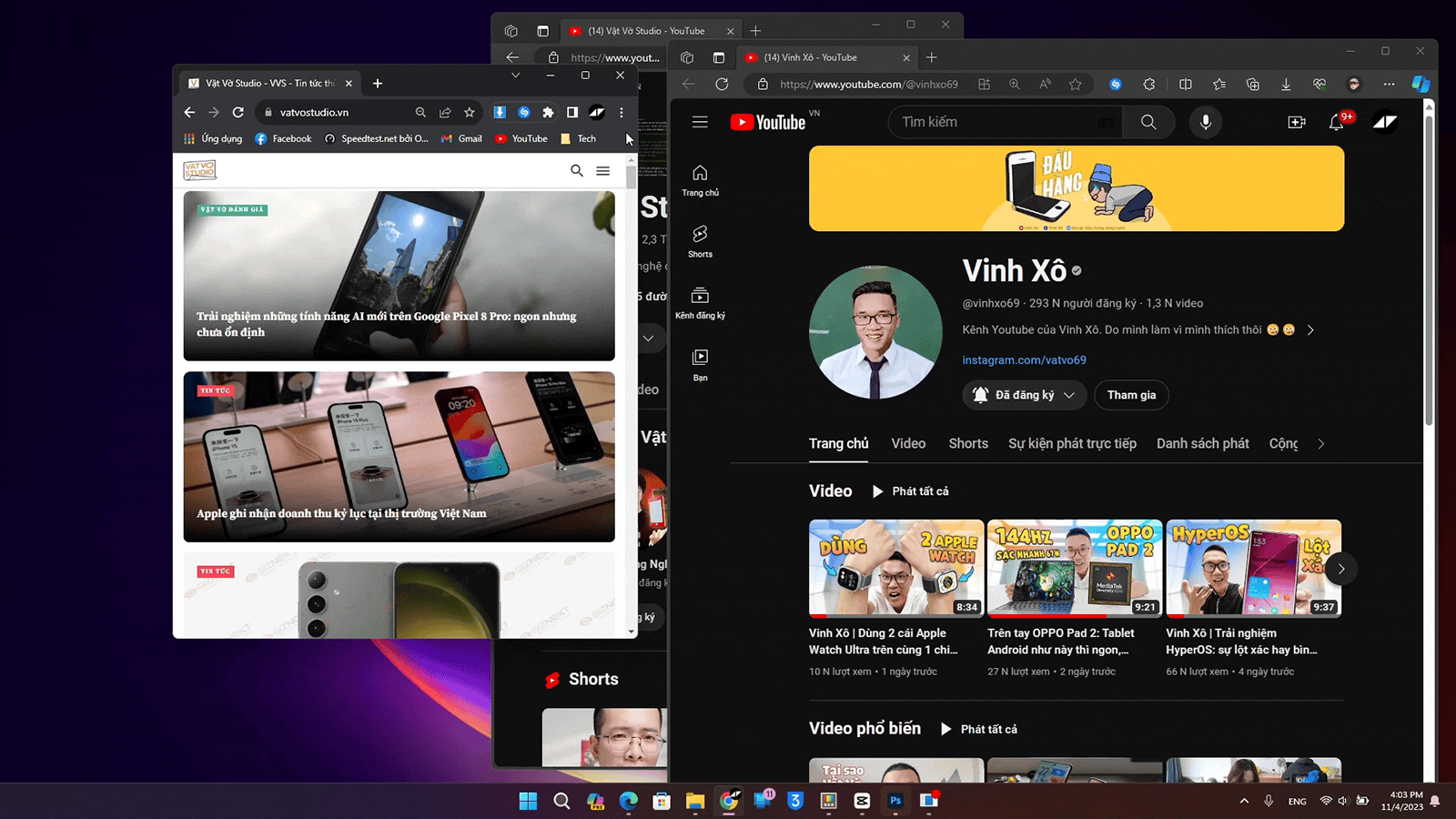
Task: Open Sự kiện phát trực tiếp tab
Action: pyautogui.click(x=1072, y=443)
